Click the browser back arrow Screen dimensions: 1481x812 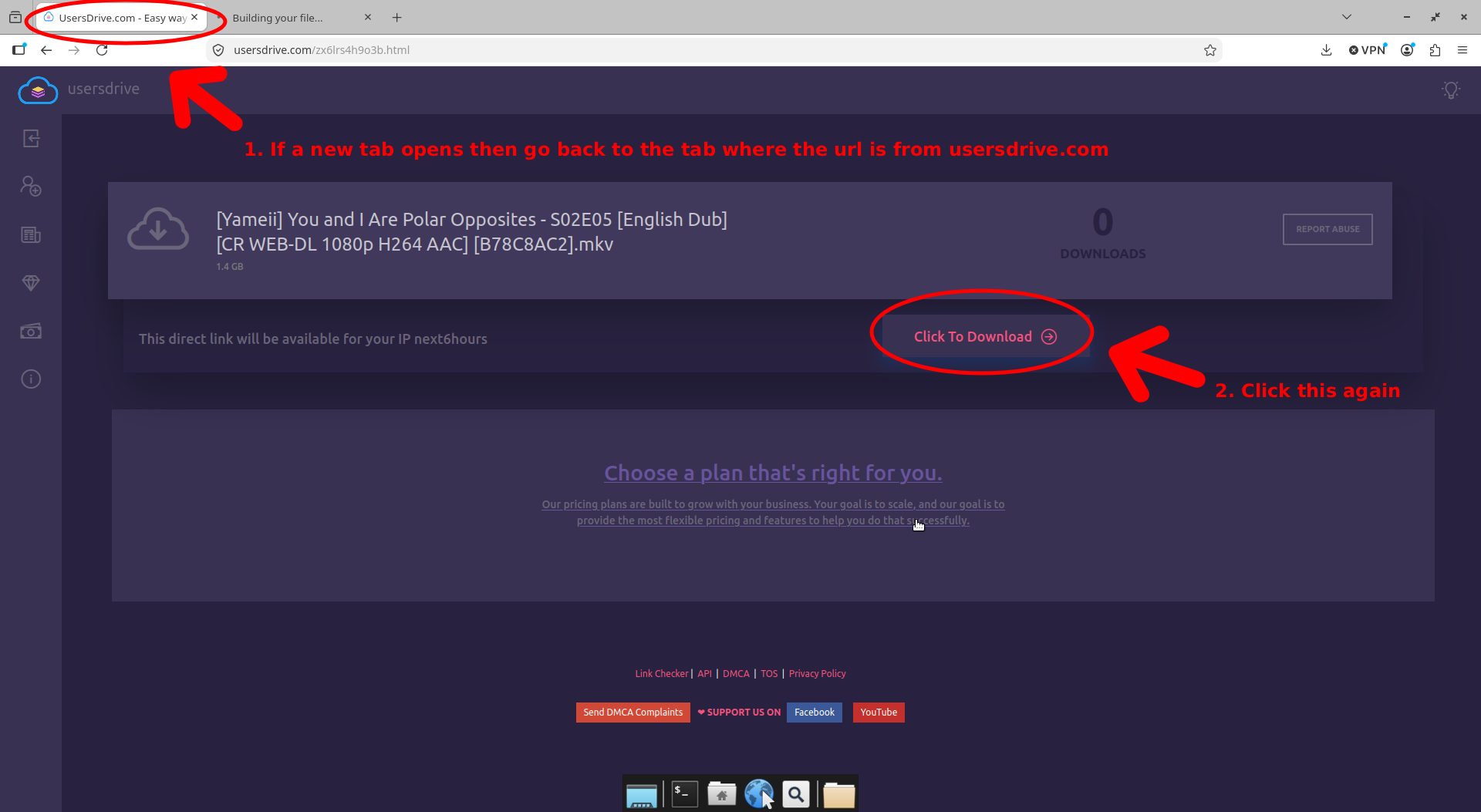[x=46, y=50]
